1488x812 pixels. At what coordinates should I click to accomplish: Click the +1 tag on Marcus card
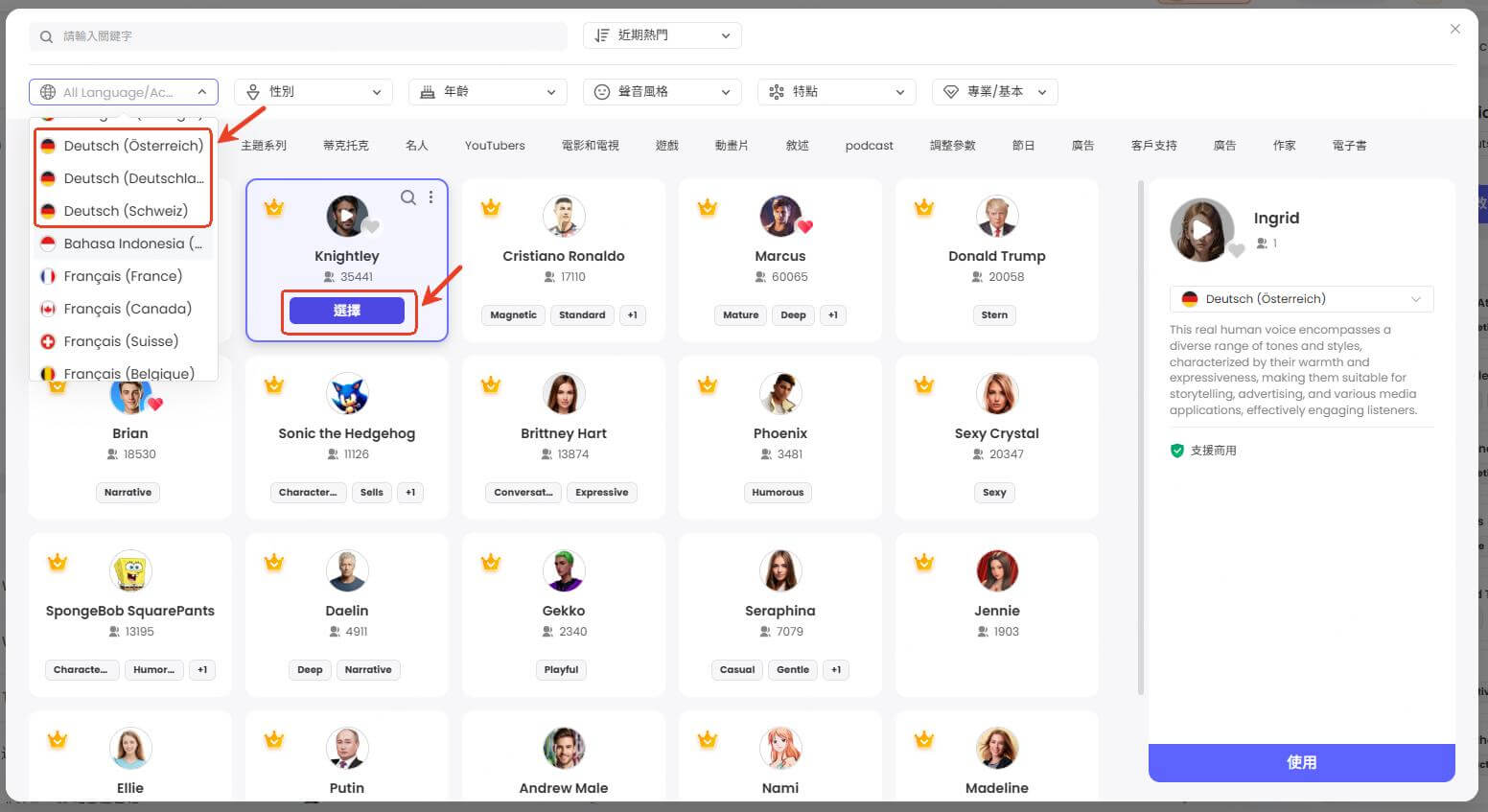(833, 315)
